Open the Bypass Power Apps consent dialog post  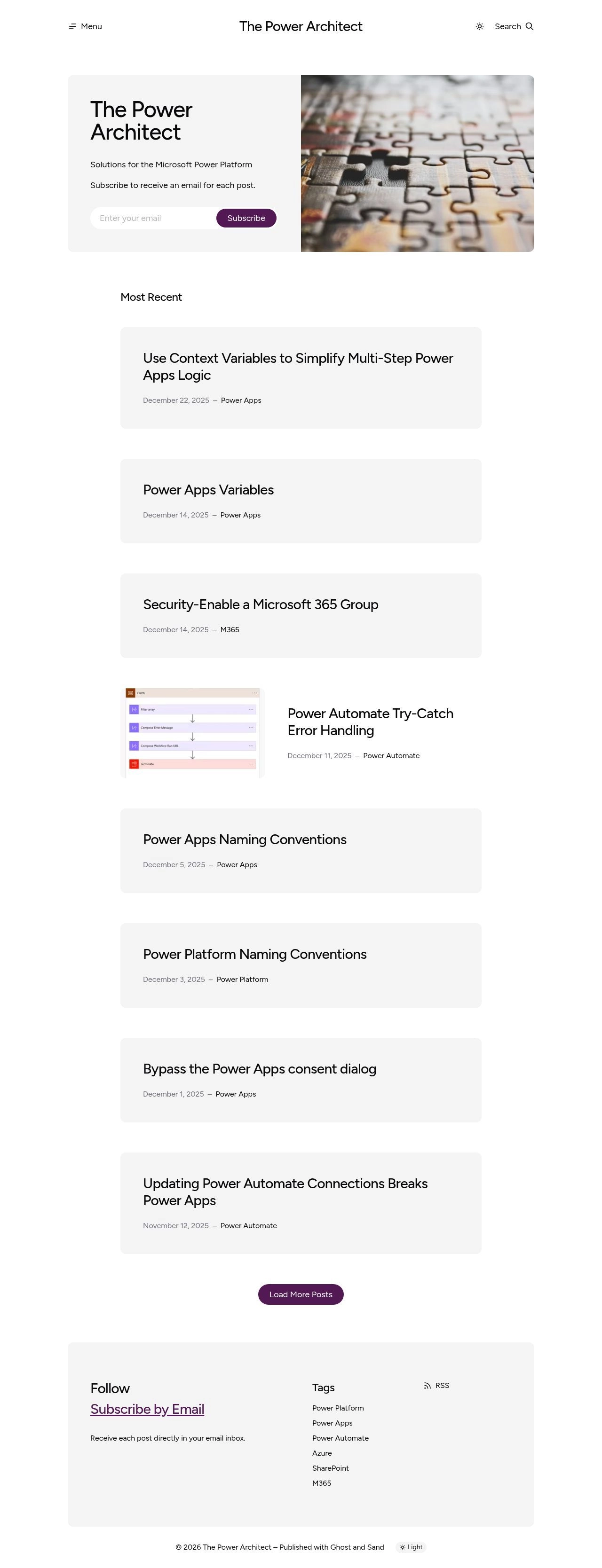pyautogui.click(x=260, y=1069)
